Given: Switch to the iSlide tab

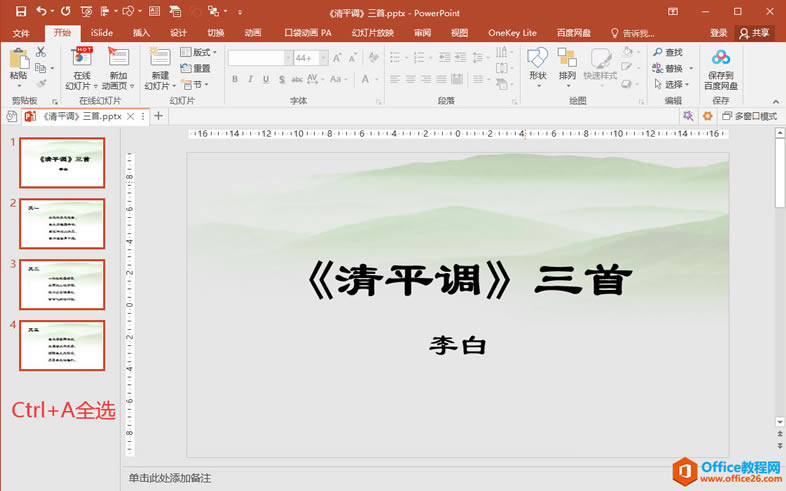Looking at the screenshot, I should coord(102,33).
